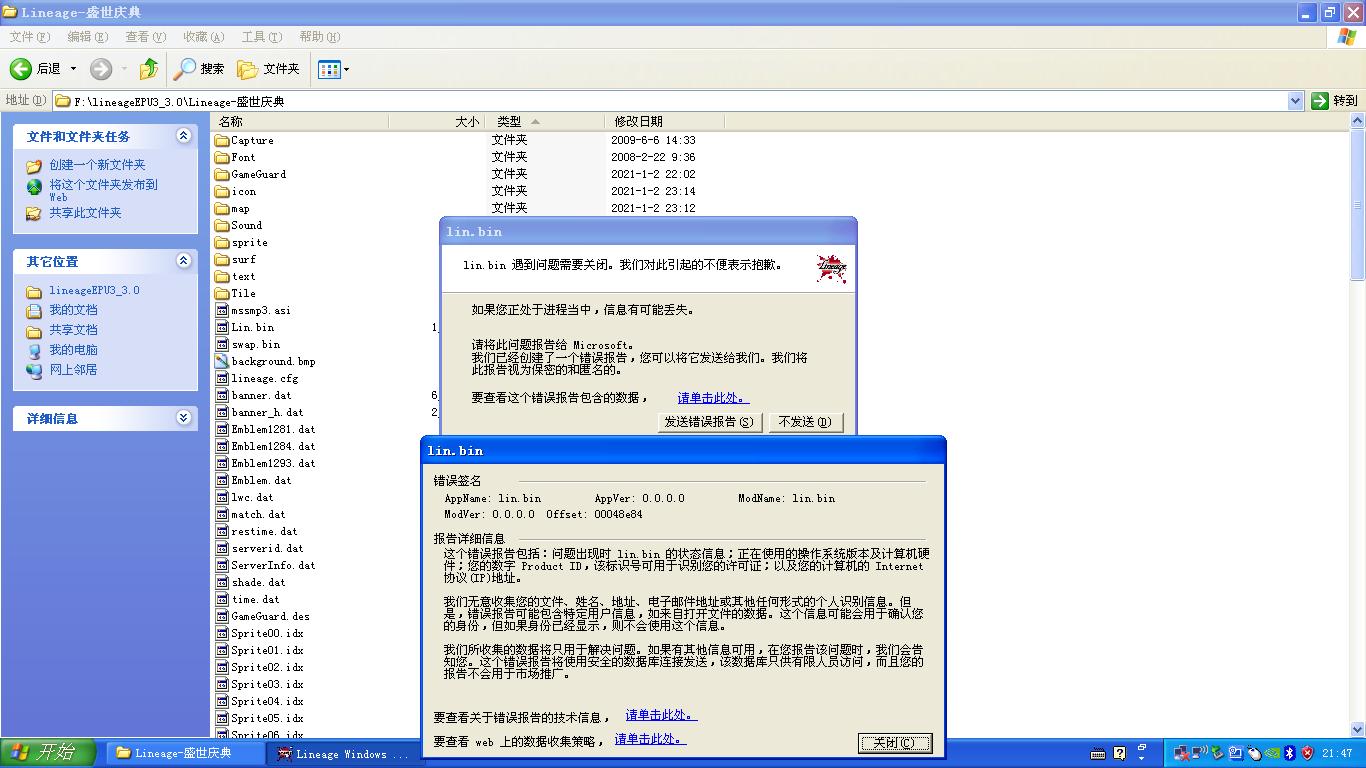Collapse the 文件和文件夹任务 panel

tap(183, 136)
